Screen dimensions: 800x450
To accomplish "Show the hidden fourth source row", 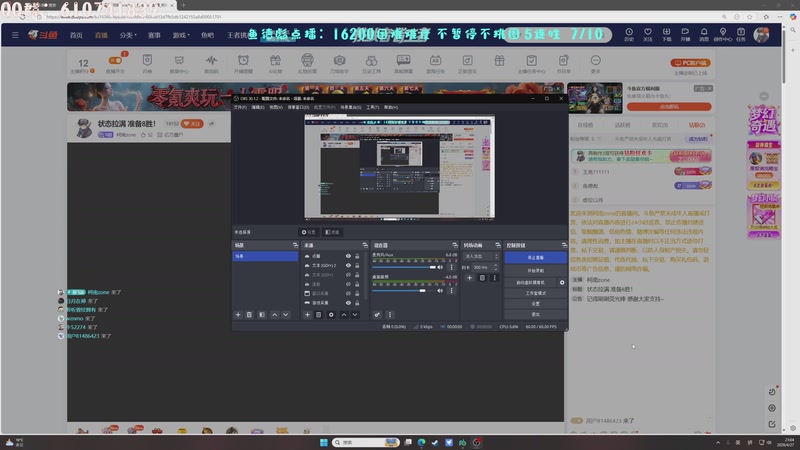I will 348,284.
